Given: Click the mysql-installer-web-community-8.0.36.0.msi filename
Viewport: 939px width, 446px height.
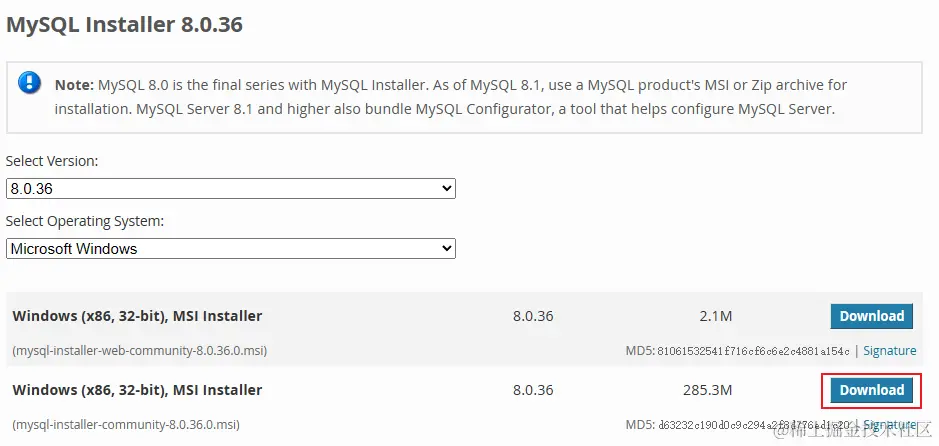Looking at the screenshot, I should [x=139, y=351].
